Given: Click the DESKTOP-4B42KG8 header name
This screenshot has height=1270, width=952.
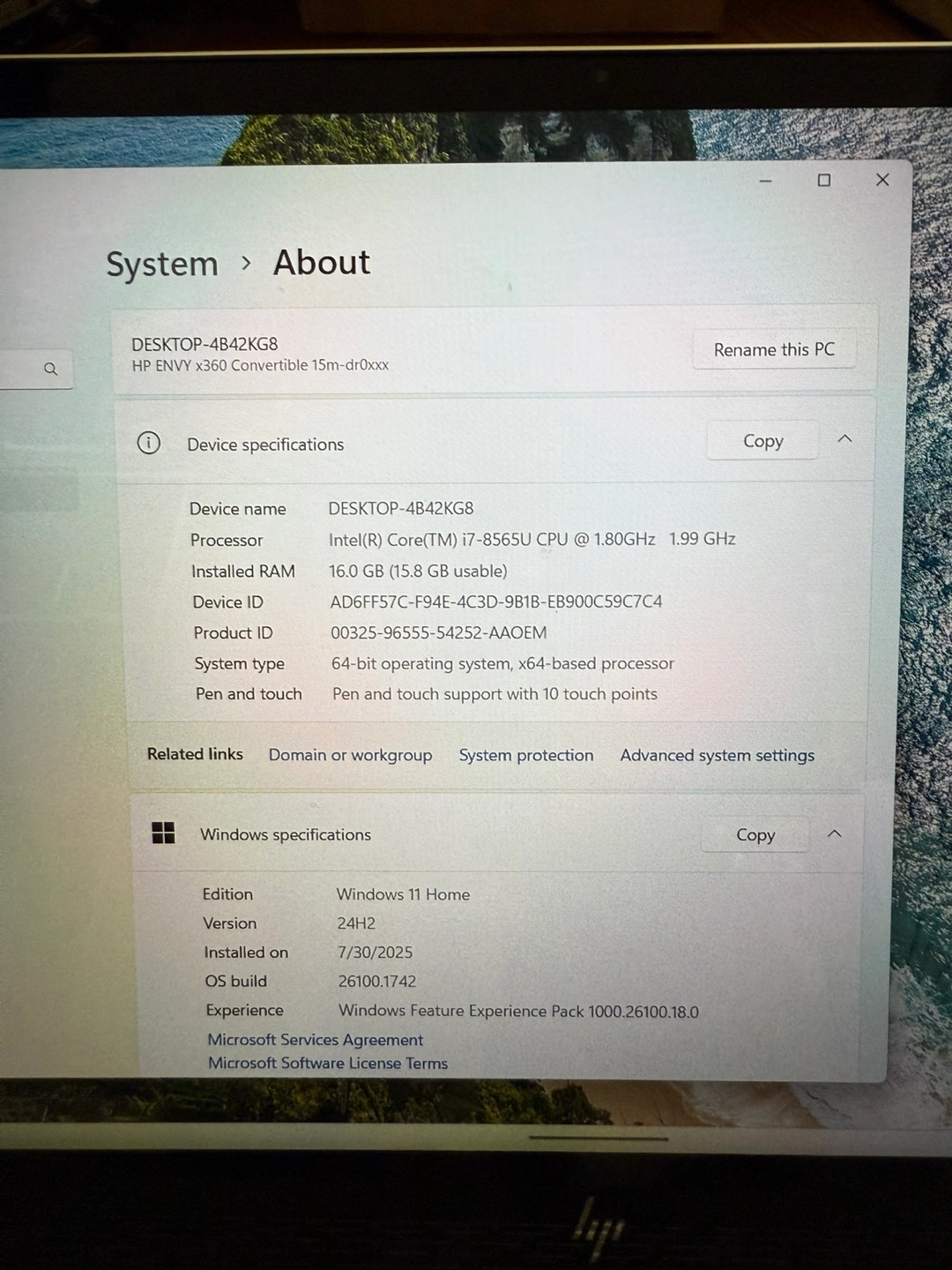Looking at the screenshot, I should pos(205,344).
